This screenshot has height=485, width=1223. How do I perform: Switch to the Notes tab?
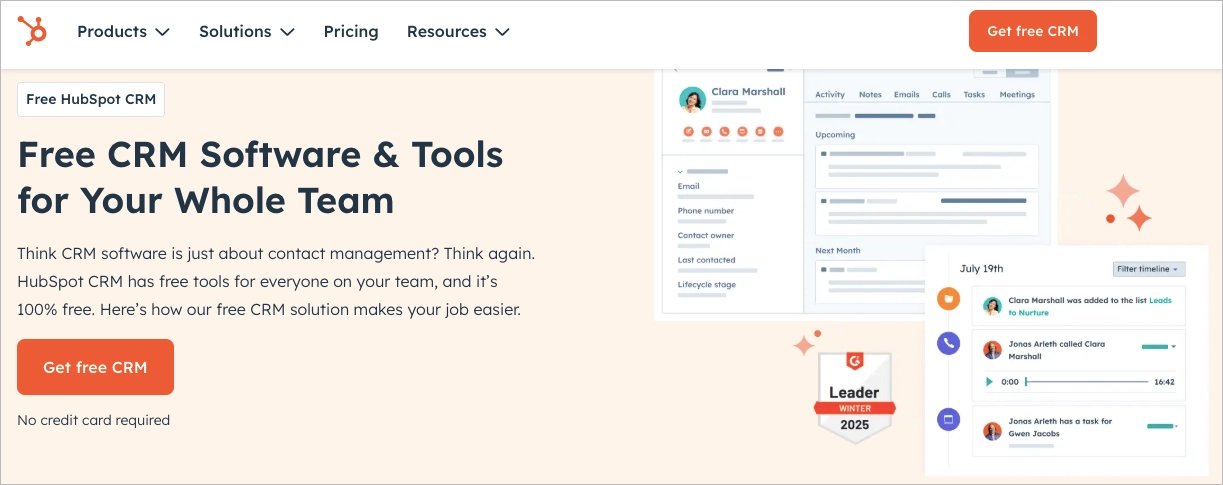pos(870,95)
